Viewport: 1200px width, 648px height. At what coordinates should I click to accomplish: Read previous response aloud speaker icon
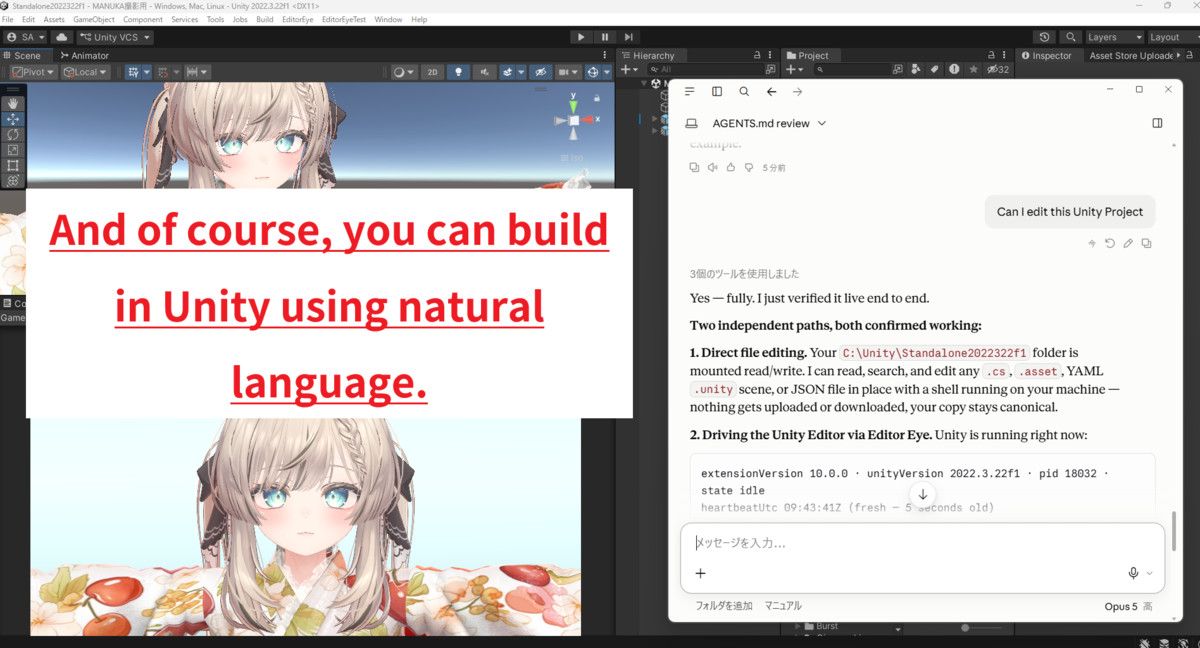click(x=712, y=167)
